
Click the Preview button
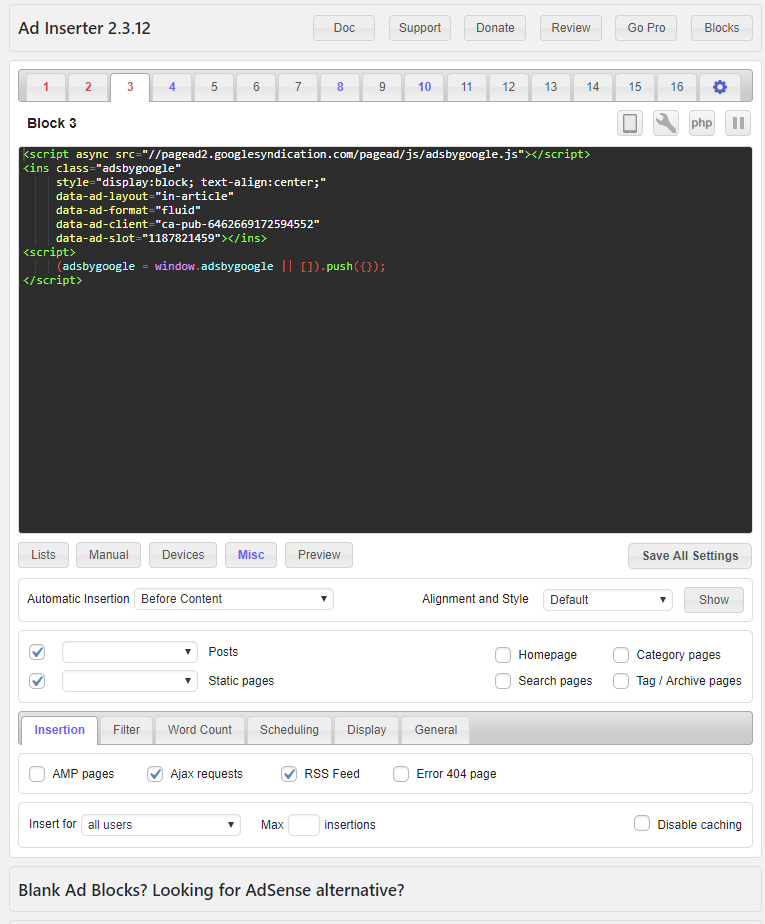click(x=319, y=555)
